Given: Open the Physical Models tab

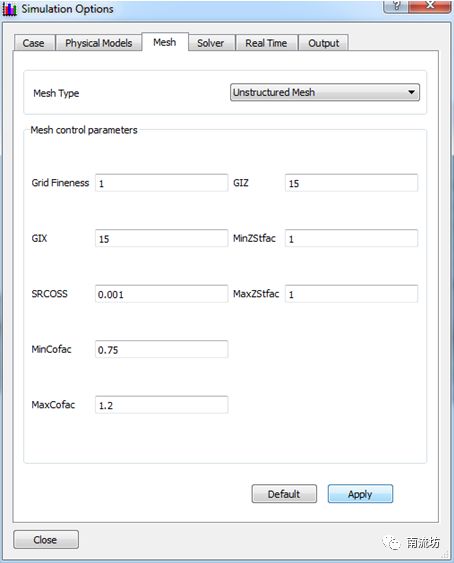Looking at the screenshot, I should point(98,43).
